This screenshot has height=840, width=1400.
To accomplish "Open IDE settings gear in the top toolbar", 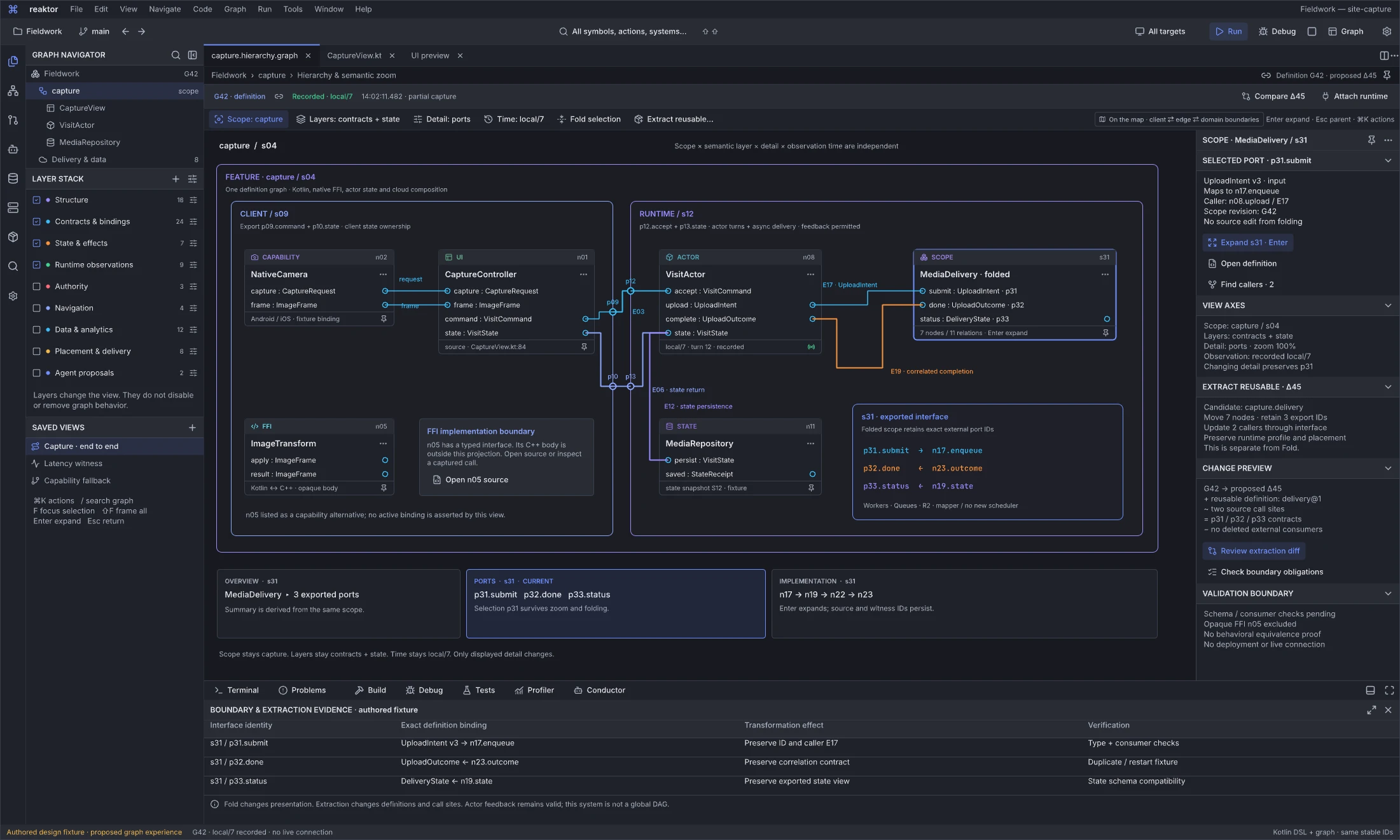I will (1387, 31).
